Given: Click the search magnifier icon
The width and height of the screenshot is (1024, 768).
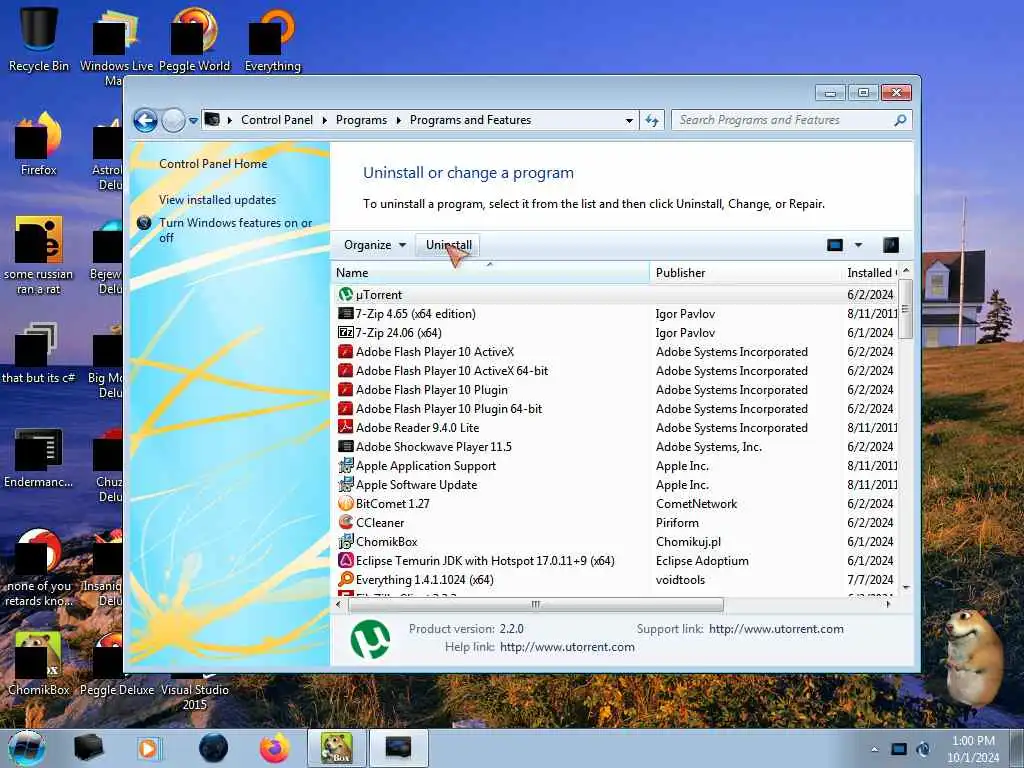Looking at the screenshot, I should point(900,120).
